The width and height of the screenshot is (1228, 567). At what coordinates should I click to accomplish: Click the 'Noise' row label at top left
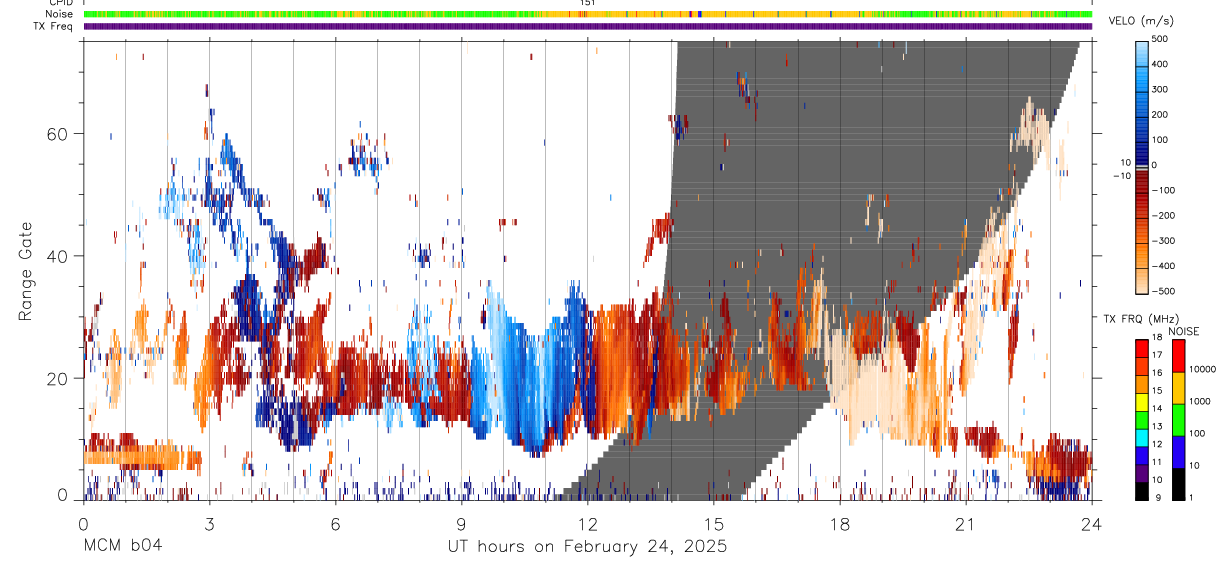(x=59, y=14)
